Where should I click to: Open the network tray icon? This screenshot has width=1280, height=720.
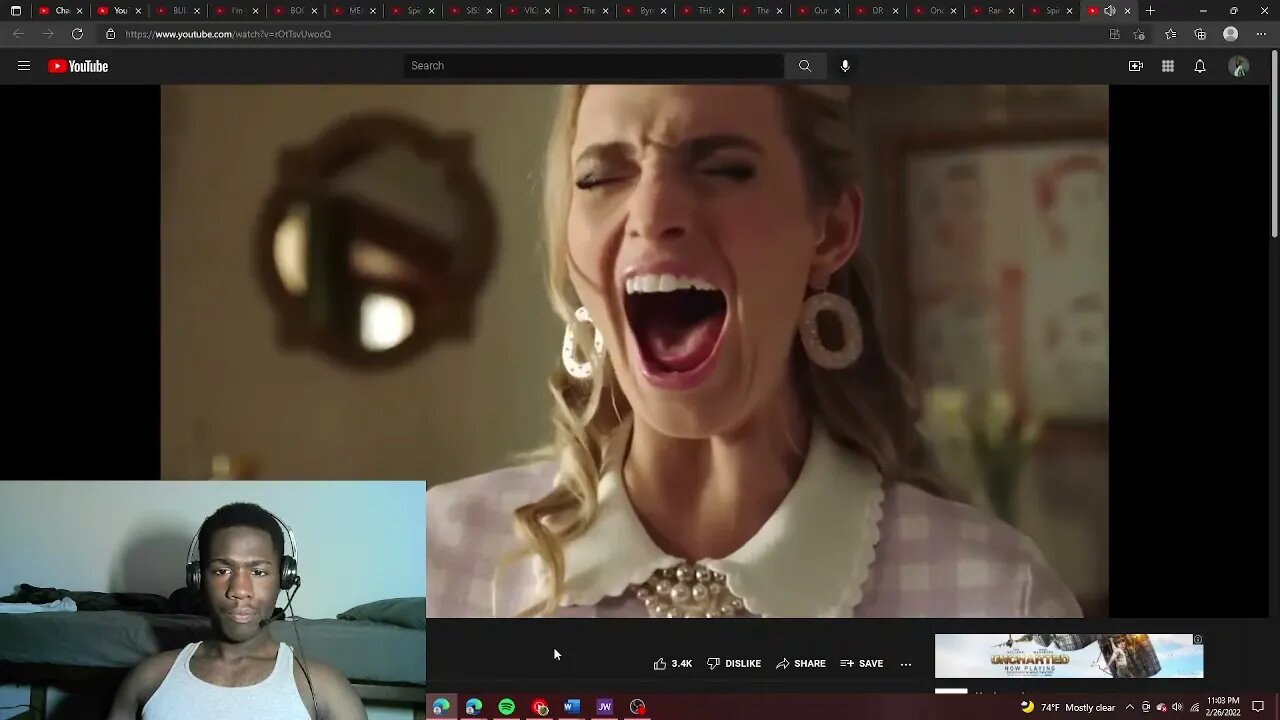click(1194, 707)
